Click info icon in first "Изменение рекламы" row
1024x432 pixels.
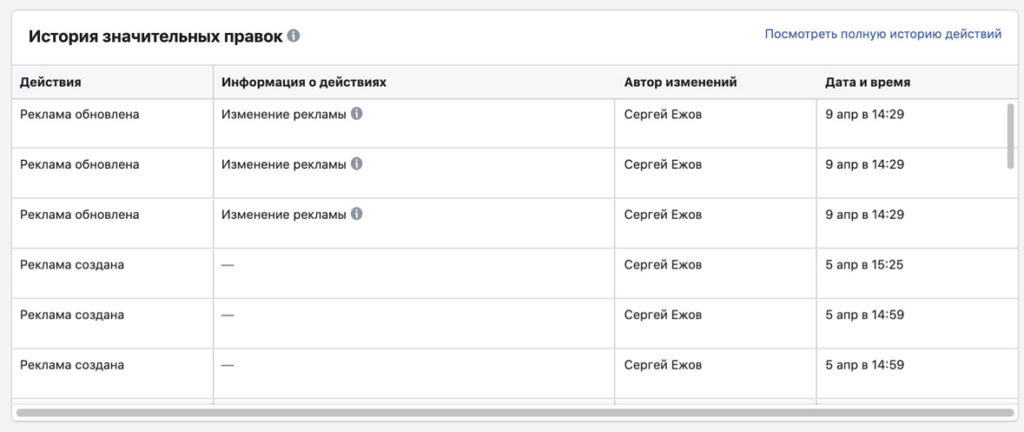(357, 114)
